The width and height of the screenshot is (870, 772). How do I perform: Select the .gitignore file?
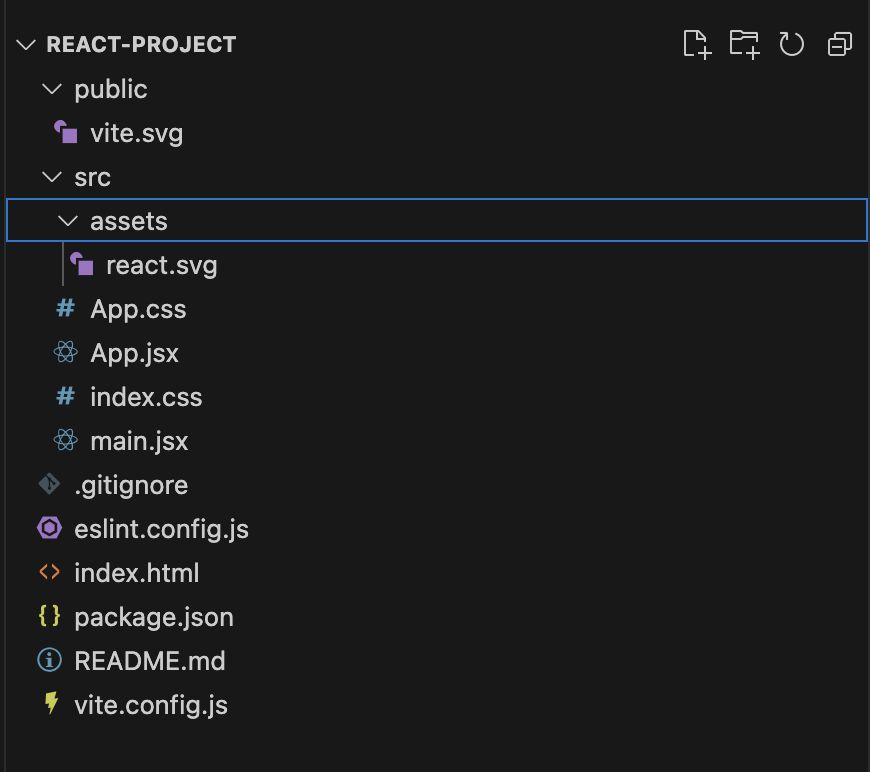tap(131, 484)
